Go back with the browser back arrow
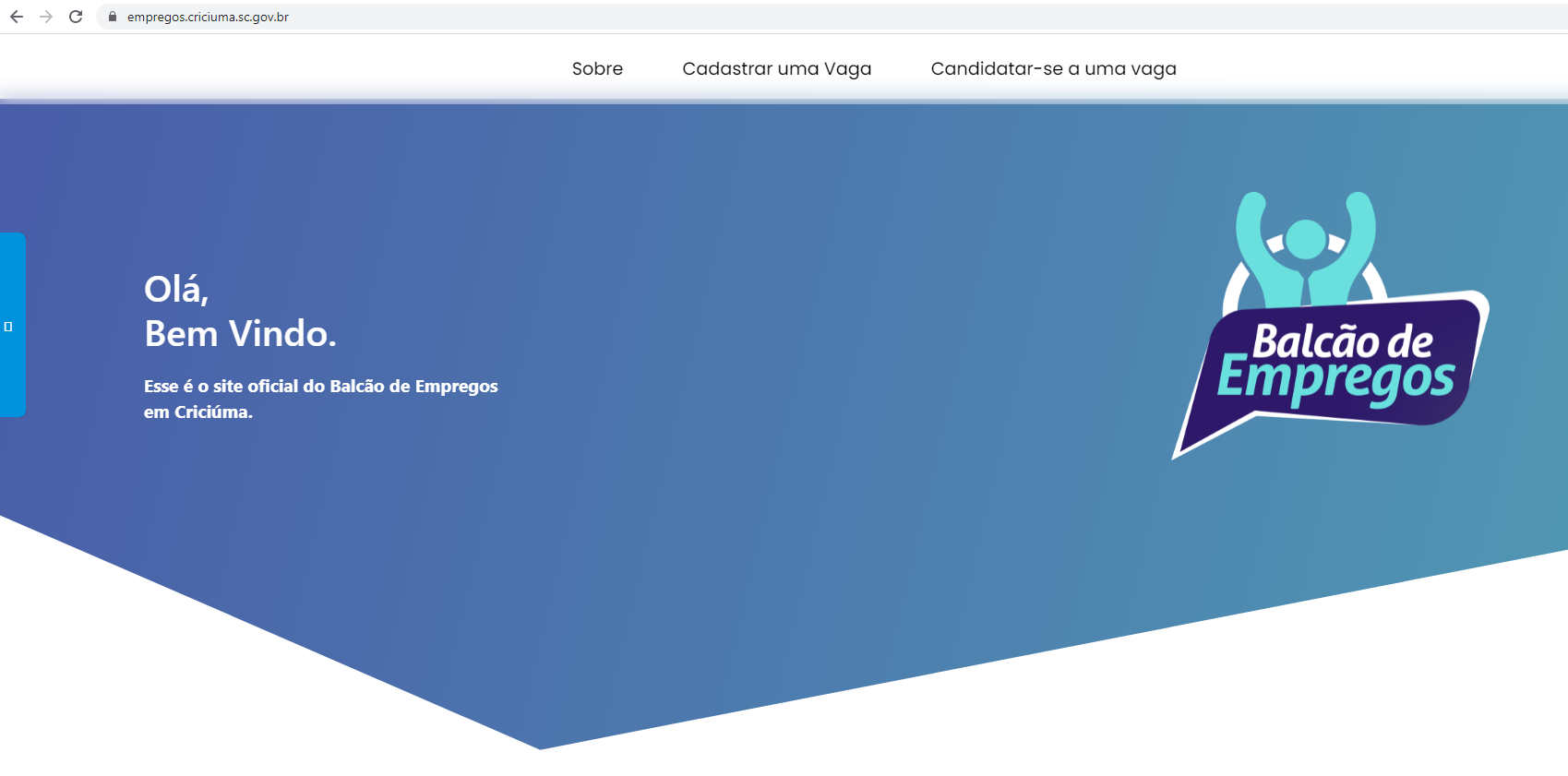The width and height of the screenshot is (1568, 776). (17, 17)
